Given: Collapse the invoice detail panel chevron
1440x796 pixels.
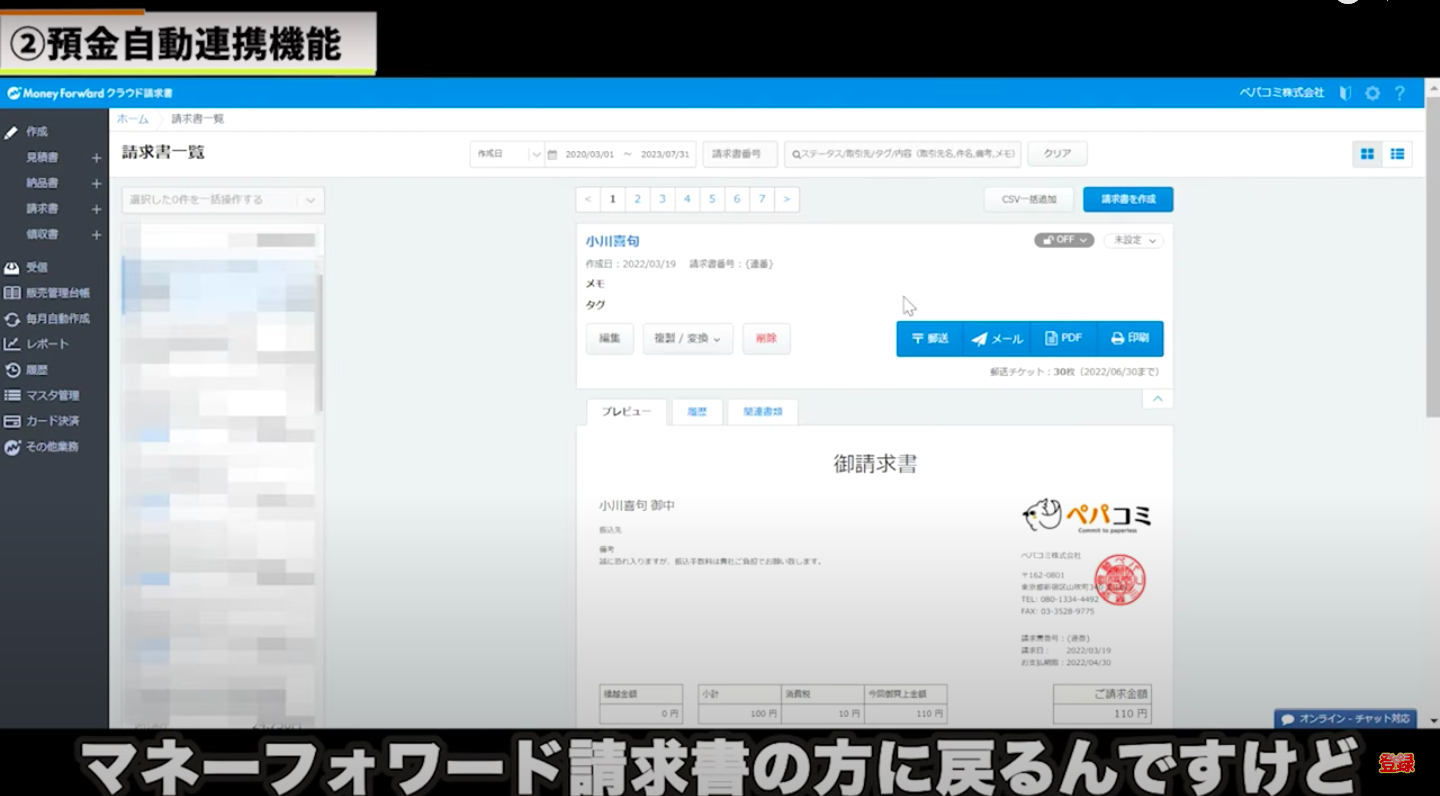Looking at the screenshot, I should point(1157,399).
